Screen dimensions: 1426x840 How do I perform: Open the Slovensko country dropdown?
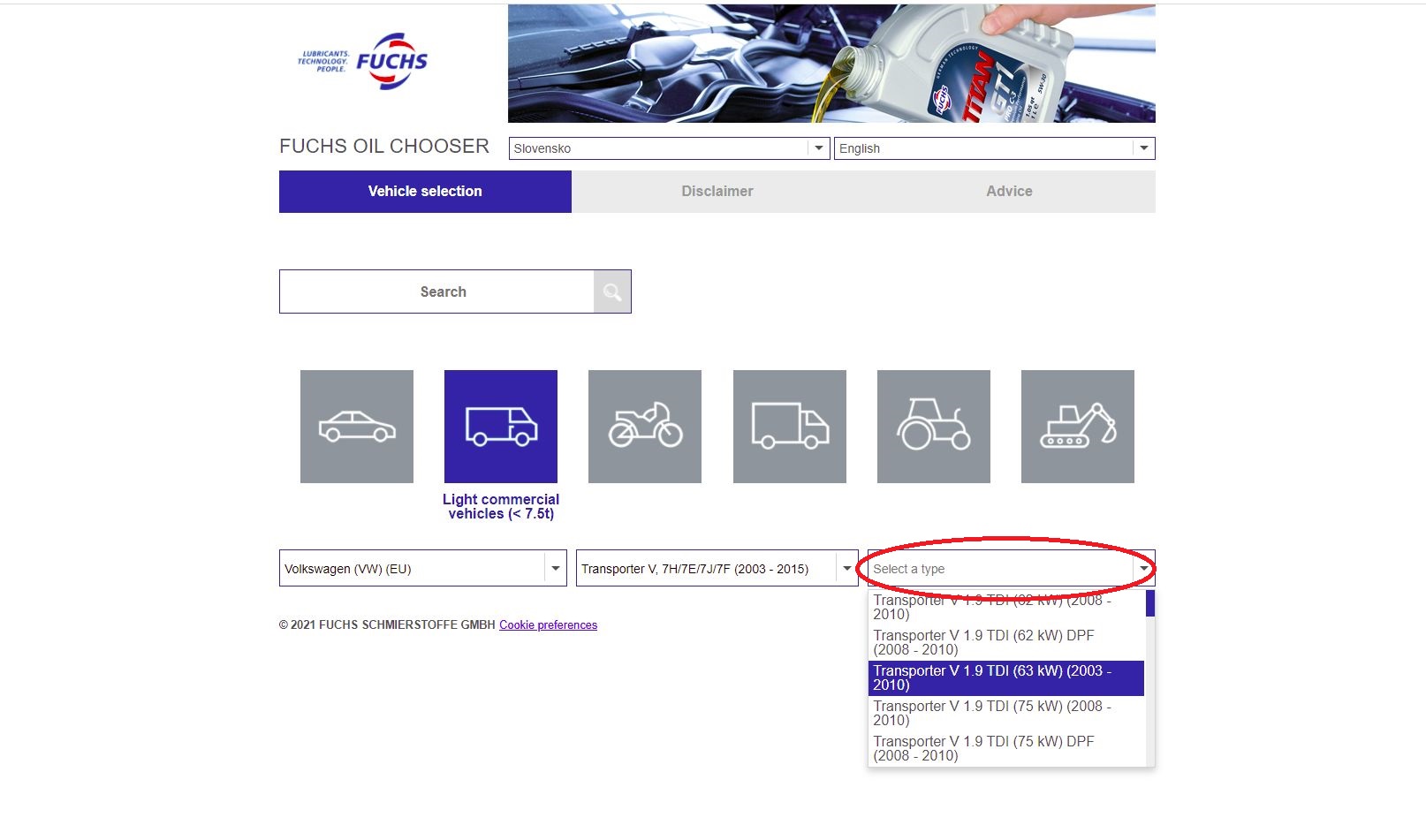point(669,148)
